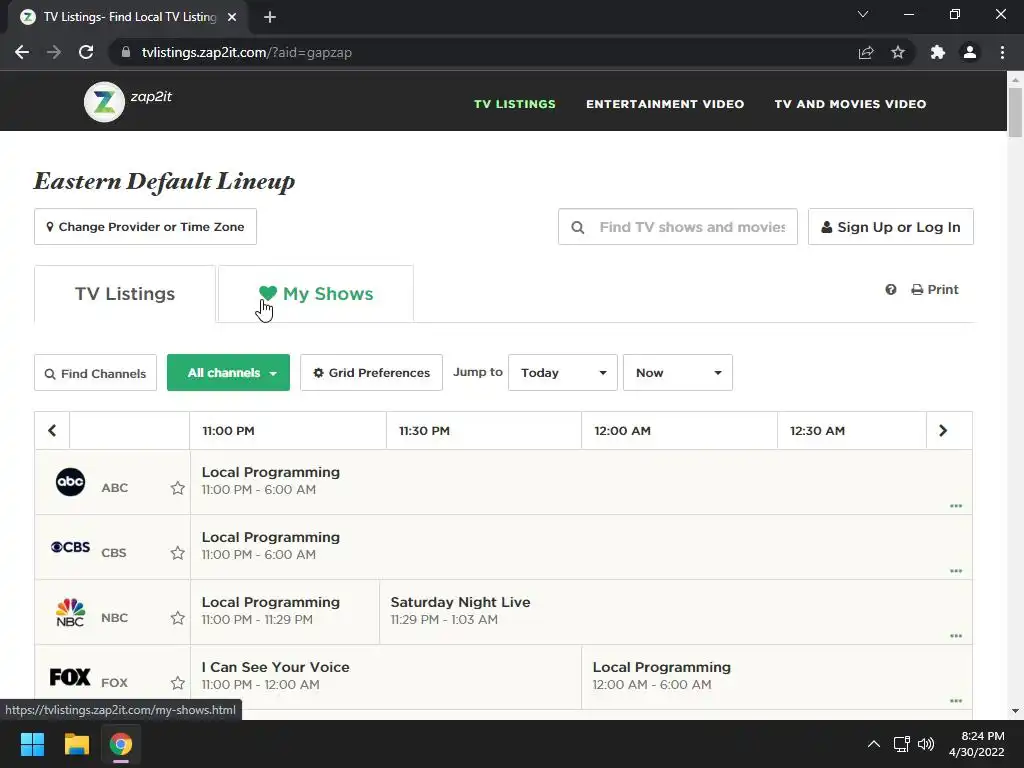Click the browser address bar URL
Image resolution: width=1024 pixels, height=768 pixels.
click(x=247, y=52)
